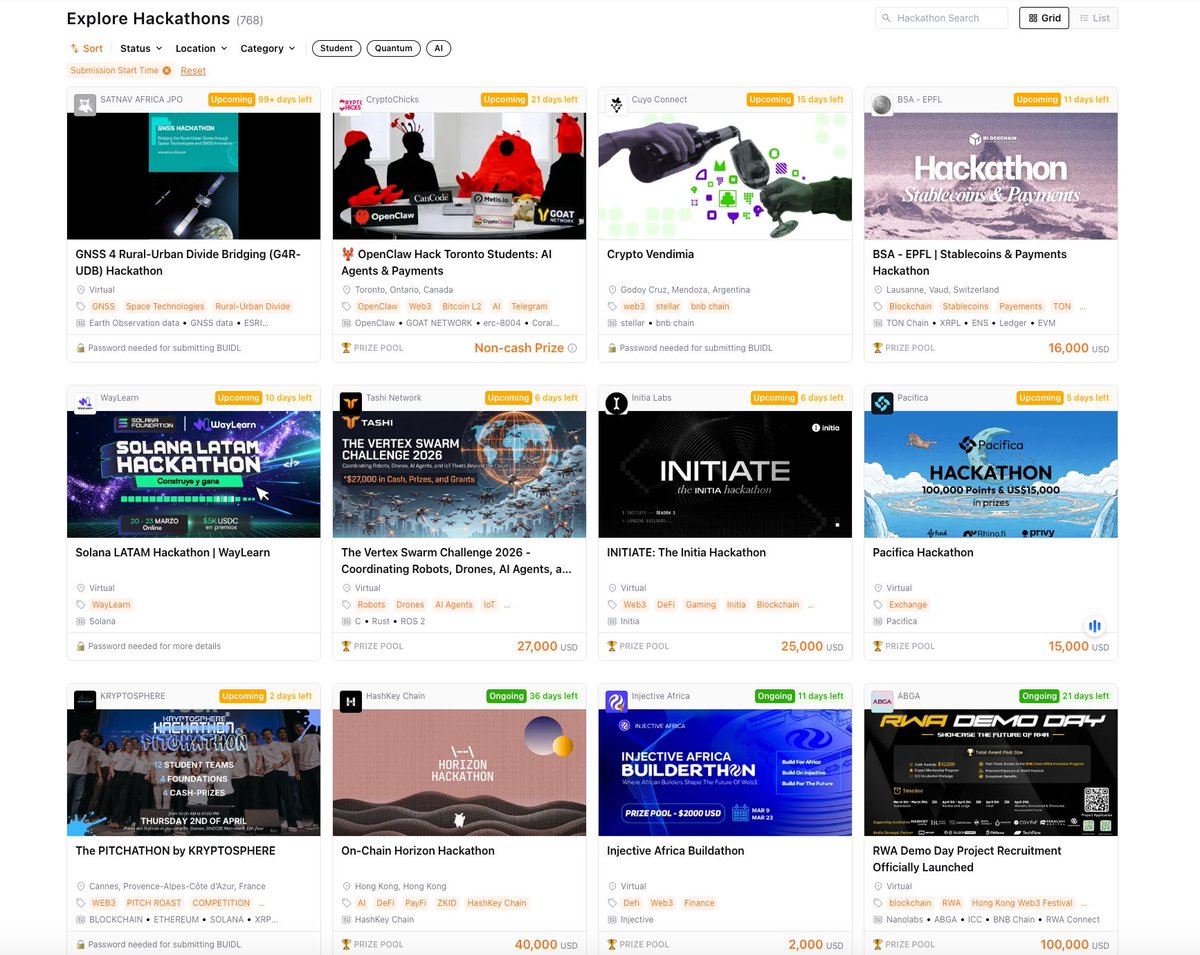Click the ZKID tag on HashKey card
The height and width of the screenshot is (955, 1200).
[447, 903]
